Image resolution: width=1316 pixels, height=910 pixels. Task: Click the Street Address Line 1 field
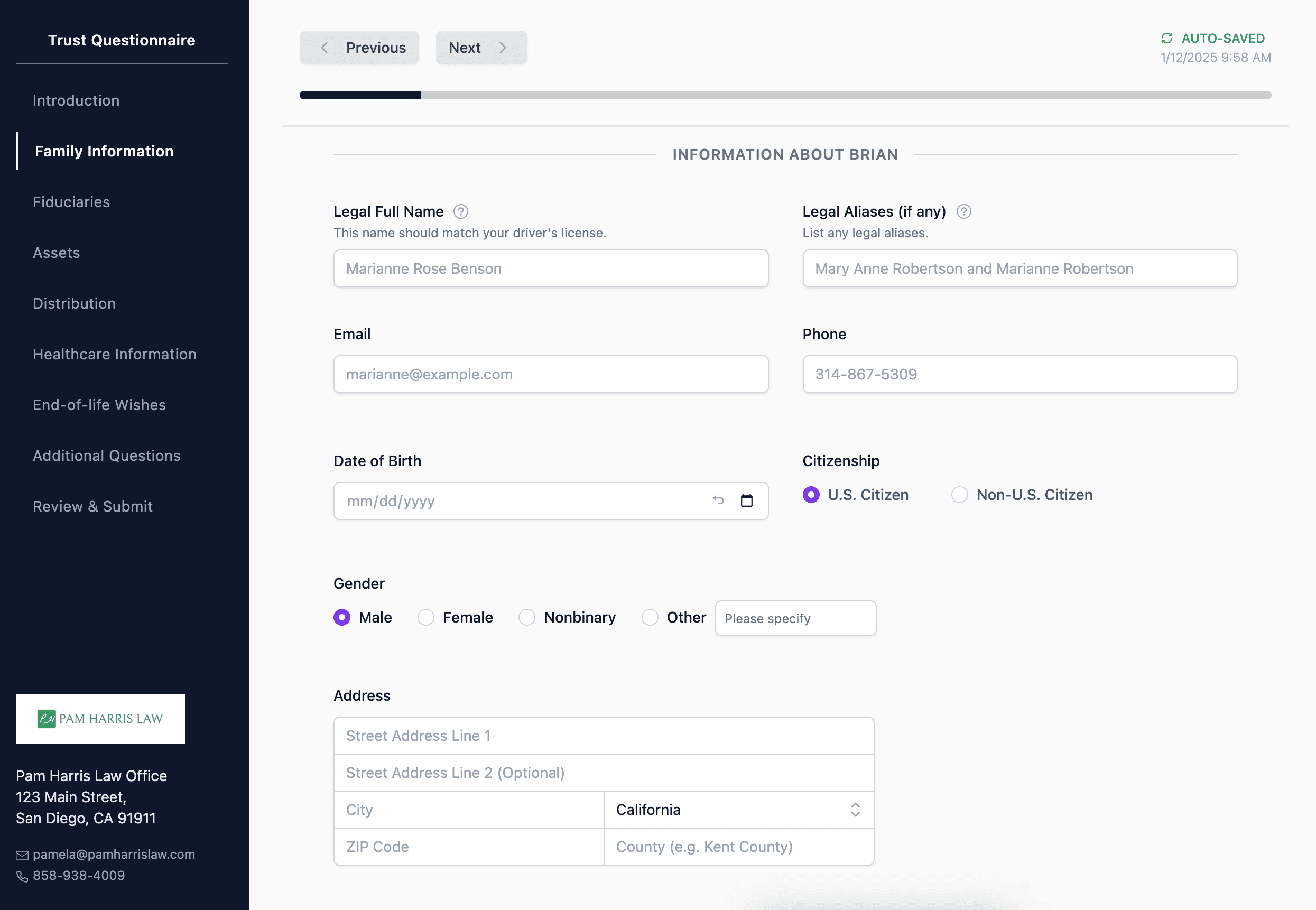click(x=603, y=736)
